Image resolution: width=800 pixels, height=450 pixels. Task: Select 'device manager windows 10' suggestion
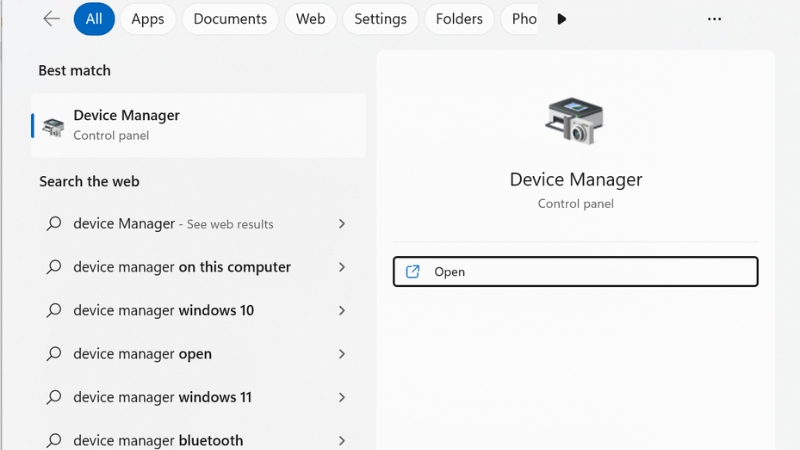pos(196,310)
